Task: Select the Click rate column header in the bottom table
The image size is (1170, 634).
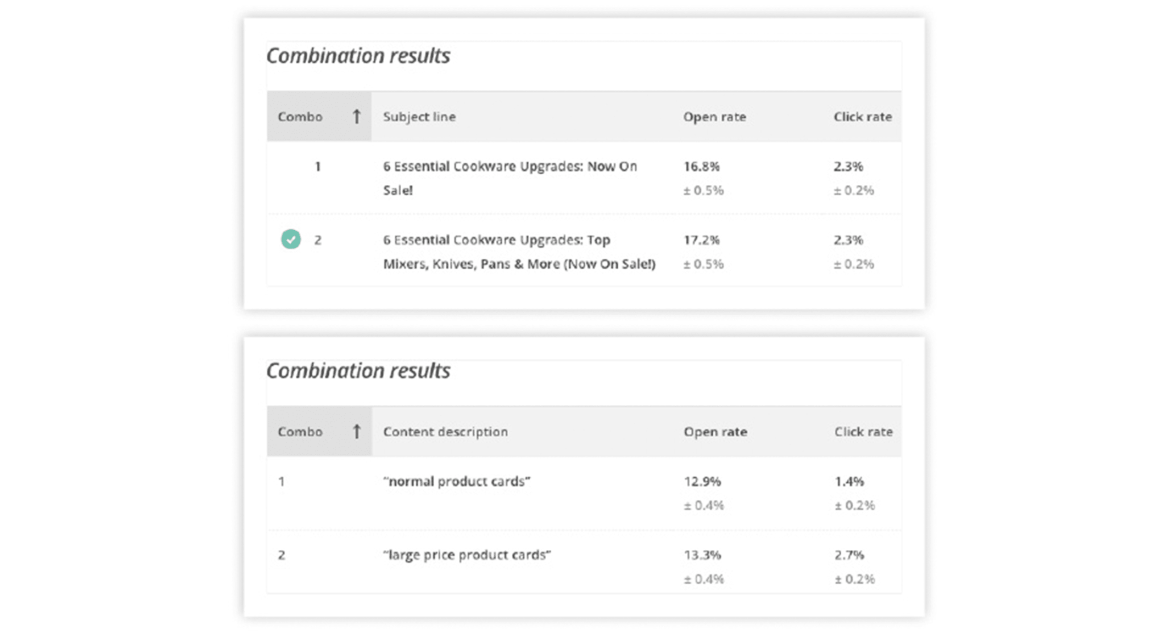Action: 862,431
